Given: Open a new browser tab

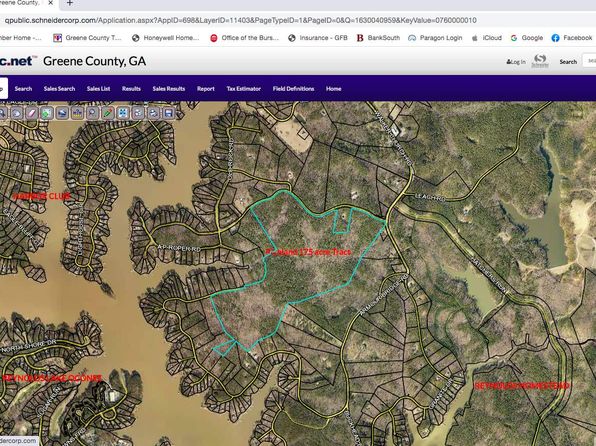Looking at the screenshot, I should click(x=70, y=3).
